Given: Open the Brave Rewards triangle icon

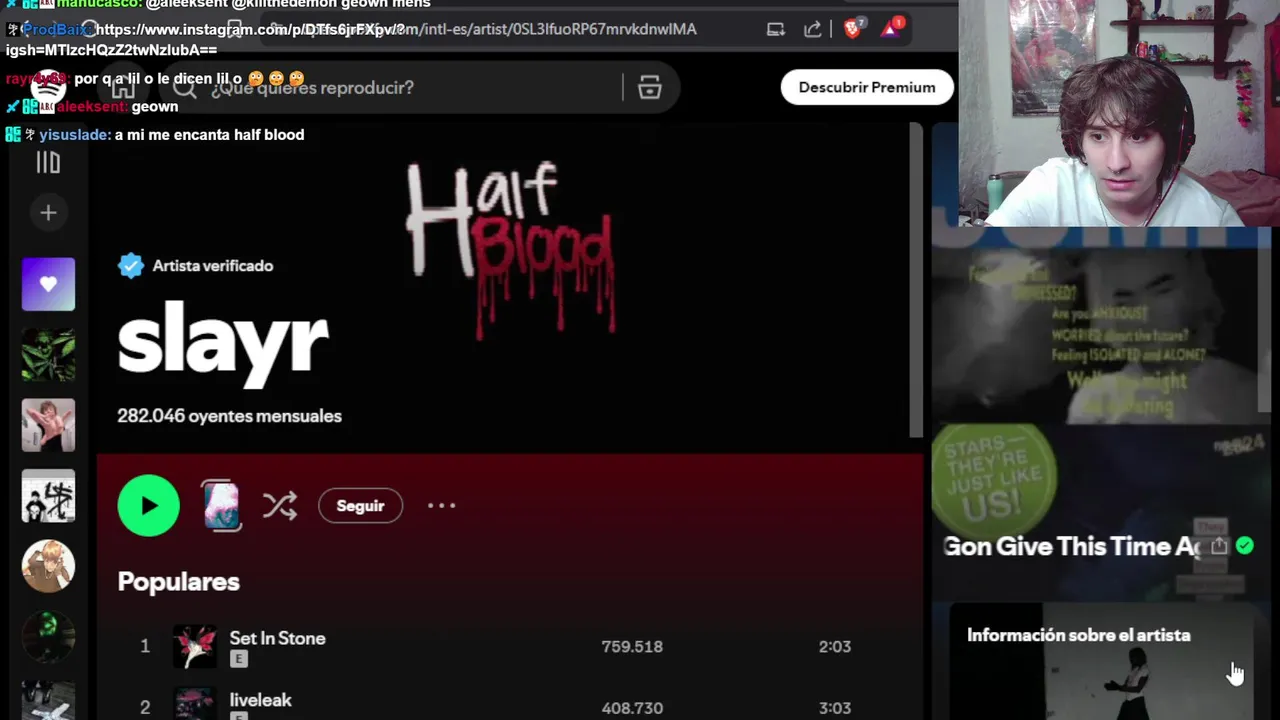Looking at the screenshot, I should tap(891, 27).
